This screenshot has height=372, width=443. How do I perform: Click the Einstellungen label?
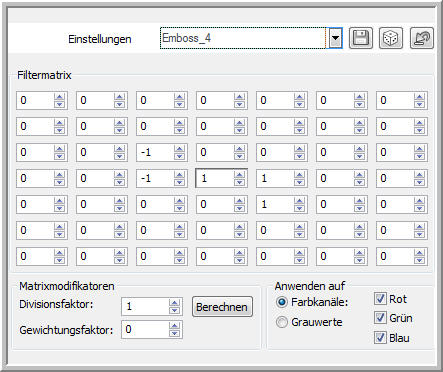[x=100, y=39]
